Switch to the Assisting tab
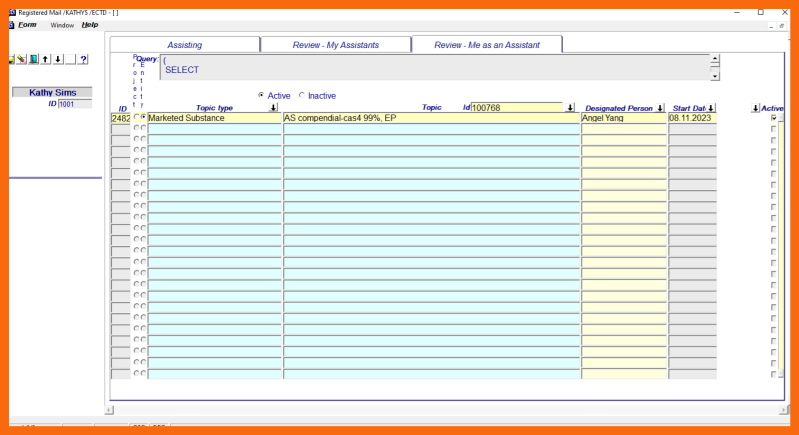 (184, 45)
